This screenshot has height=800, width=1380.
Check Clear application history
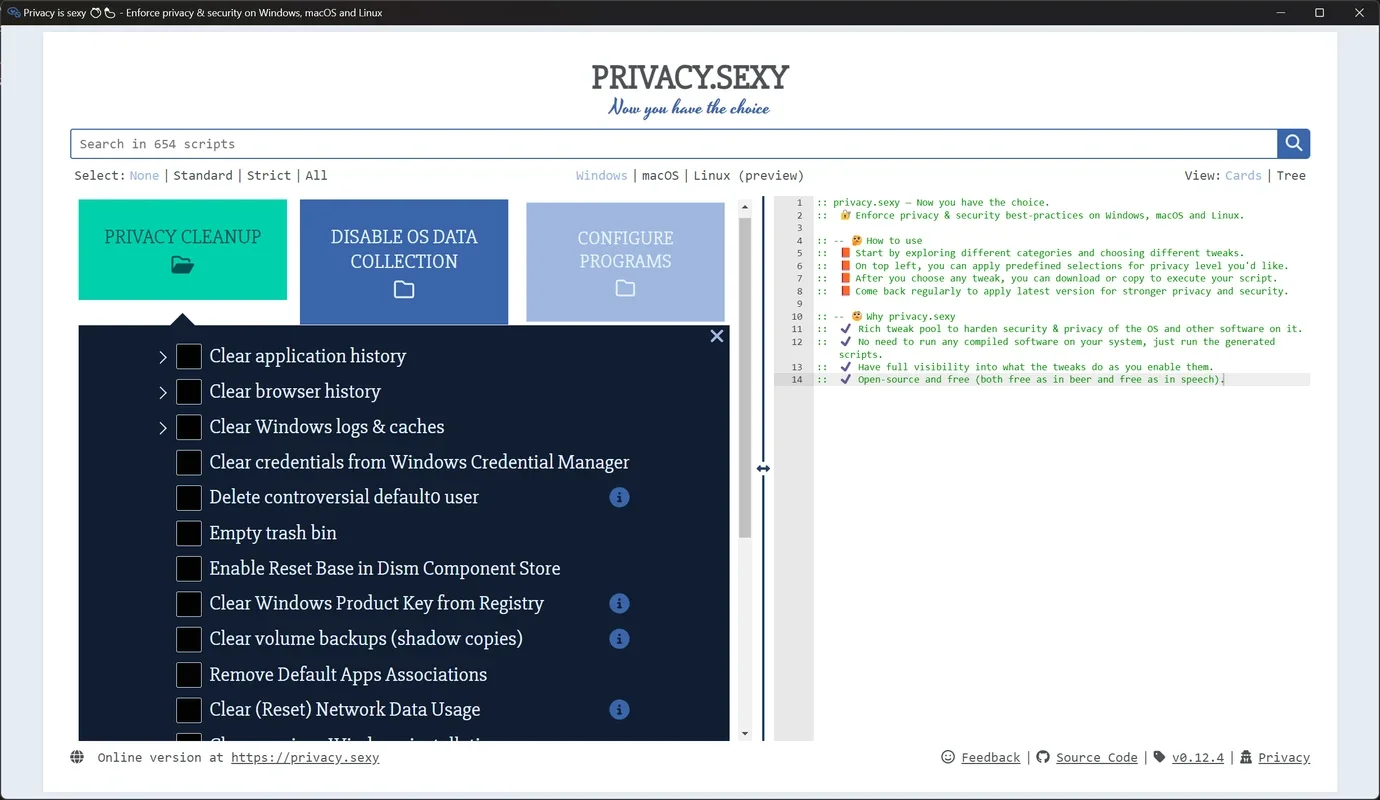click(189, 356)
